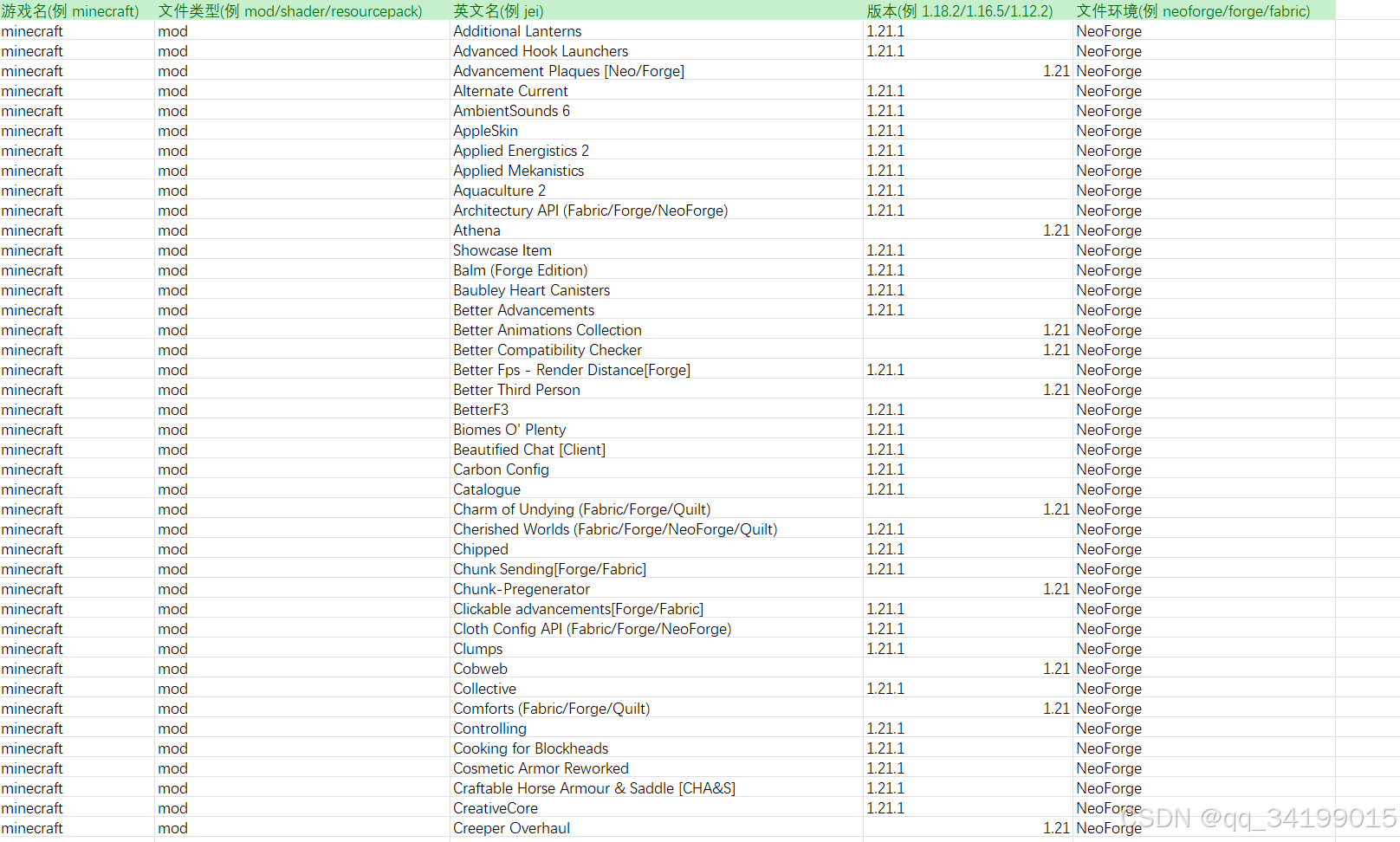Click 'mod' in the Carbon Config row

pos(302,470)
